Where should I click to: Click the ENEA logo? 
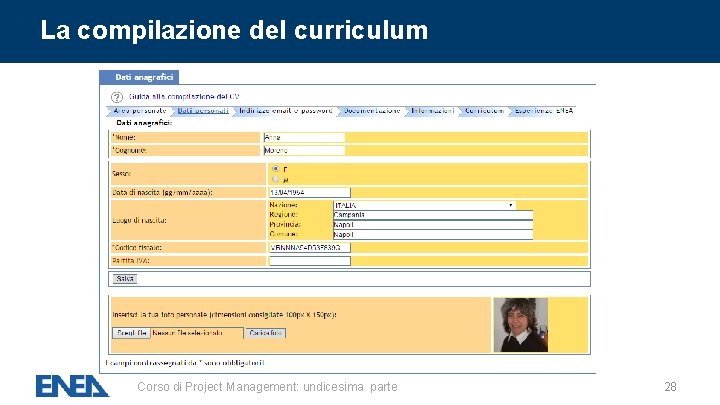point(73,386)
